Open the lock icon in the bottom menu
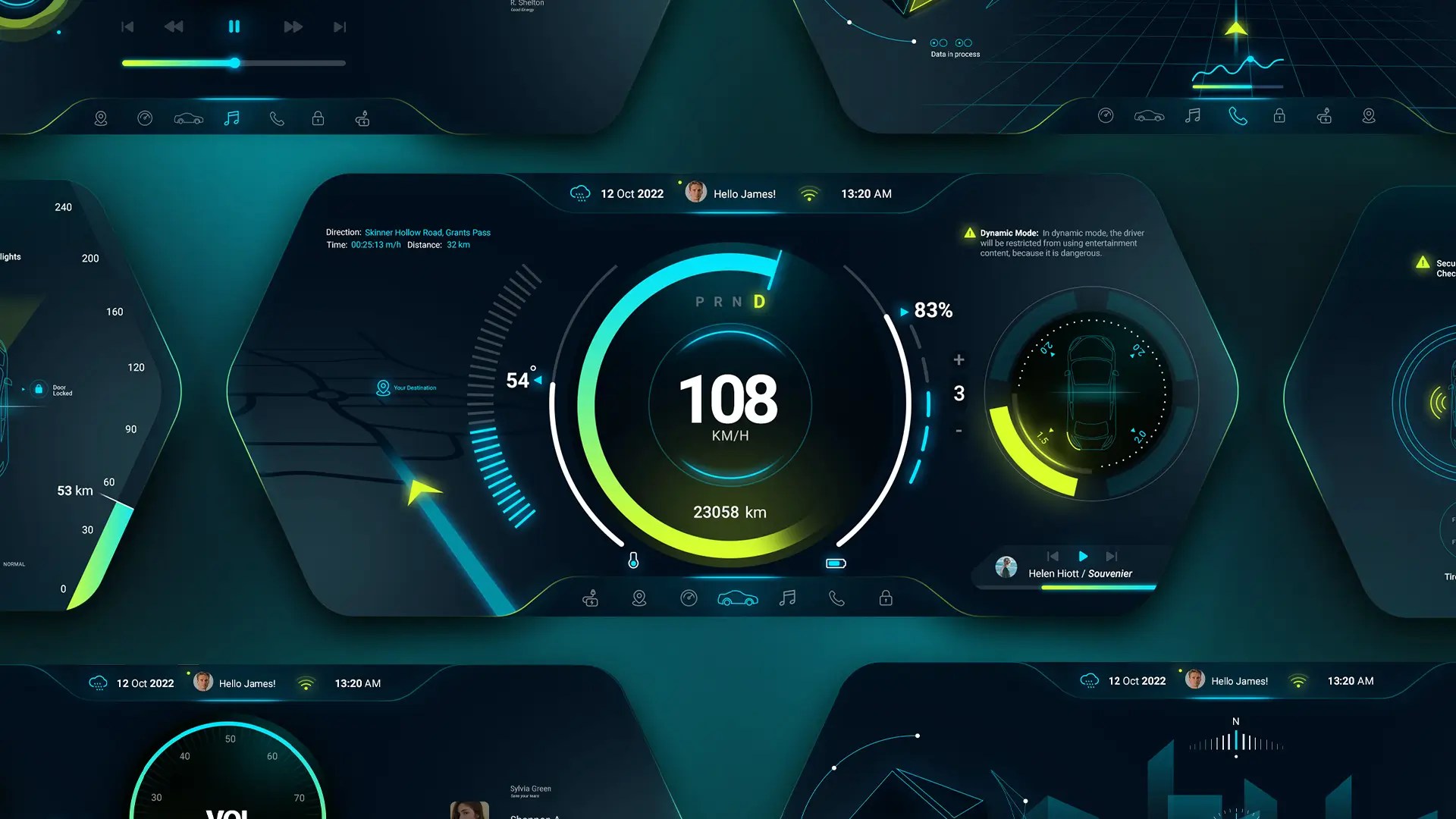 click(x=885, y=598)
